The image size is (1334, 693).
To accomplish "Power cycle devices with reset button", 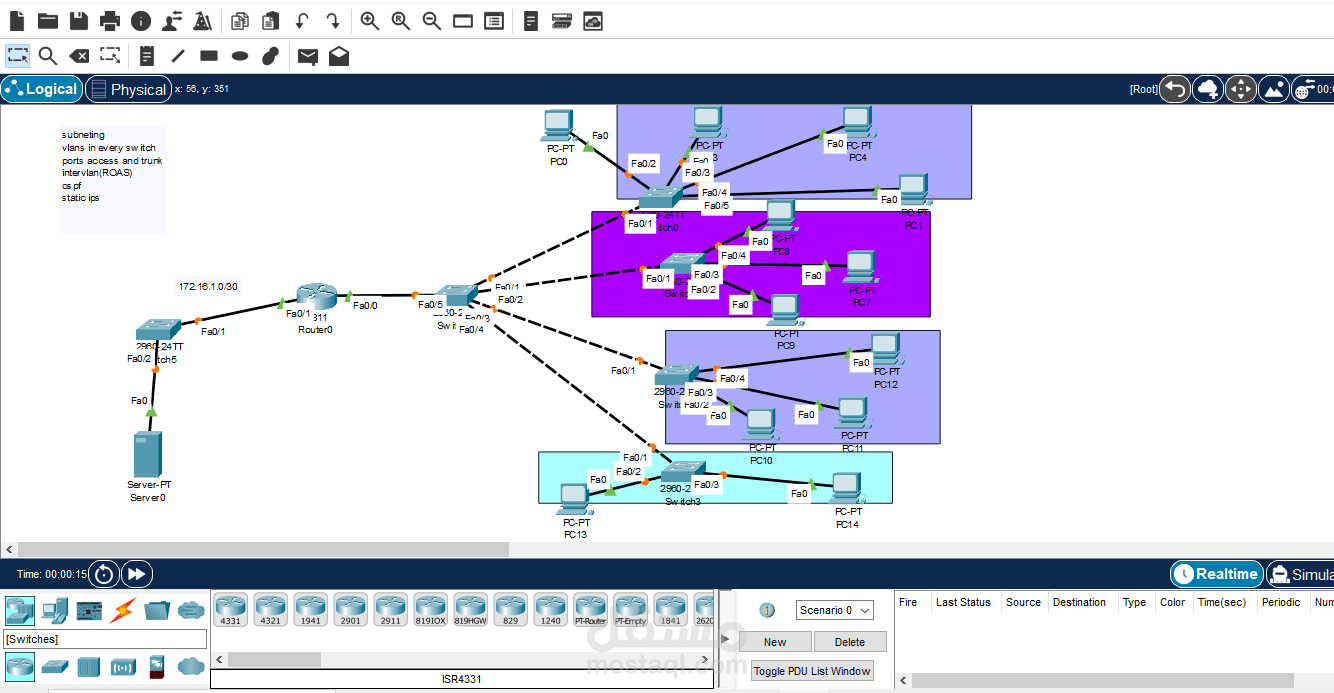I will click(104, 574).
